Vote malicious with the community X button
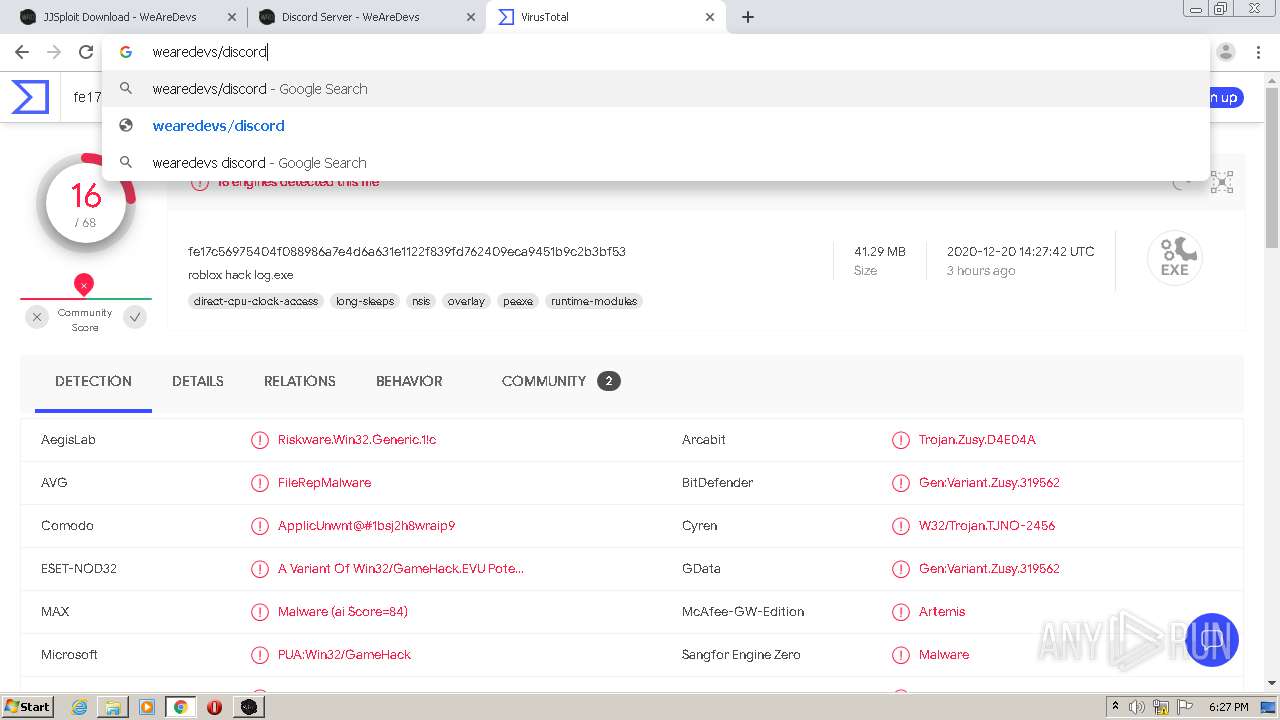The height and width of the screenshot is (720, 1280). click(x=37, y=317)
